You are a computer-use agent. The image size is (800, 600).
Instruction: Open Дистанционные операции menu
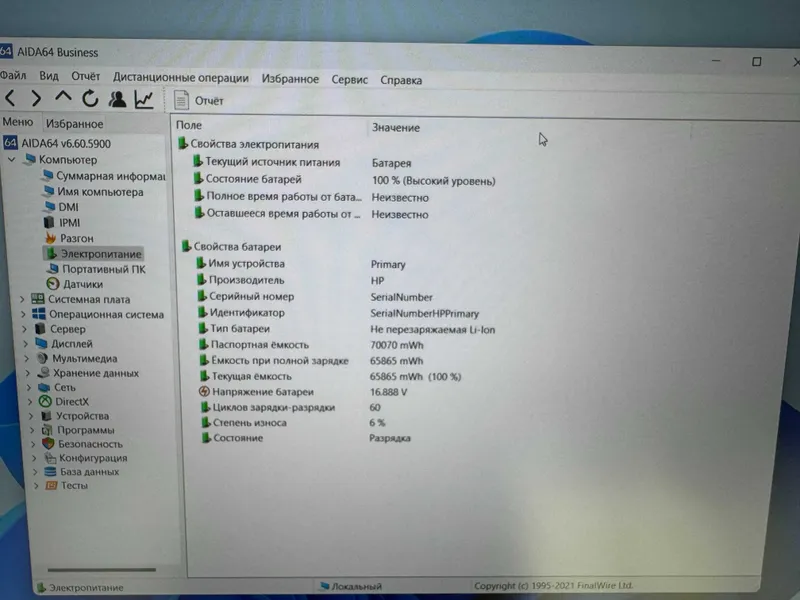point(181,78)
